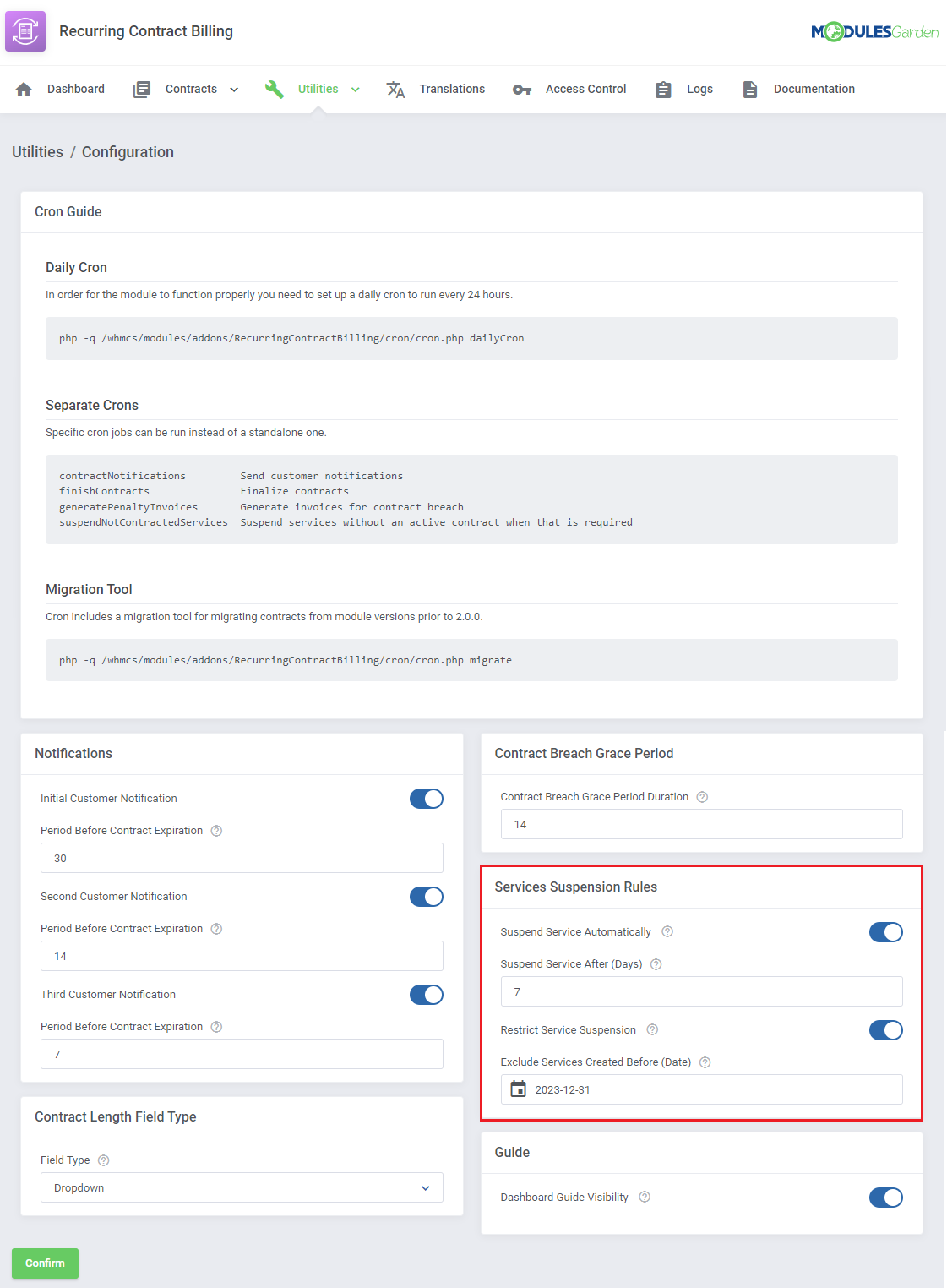The height and width of the screenshot is (1288, 947).
Task: Click the generatePenaltyInvoices cron job name
Action: (128, 507)
